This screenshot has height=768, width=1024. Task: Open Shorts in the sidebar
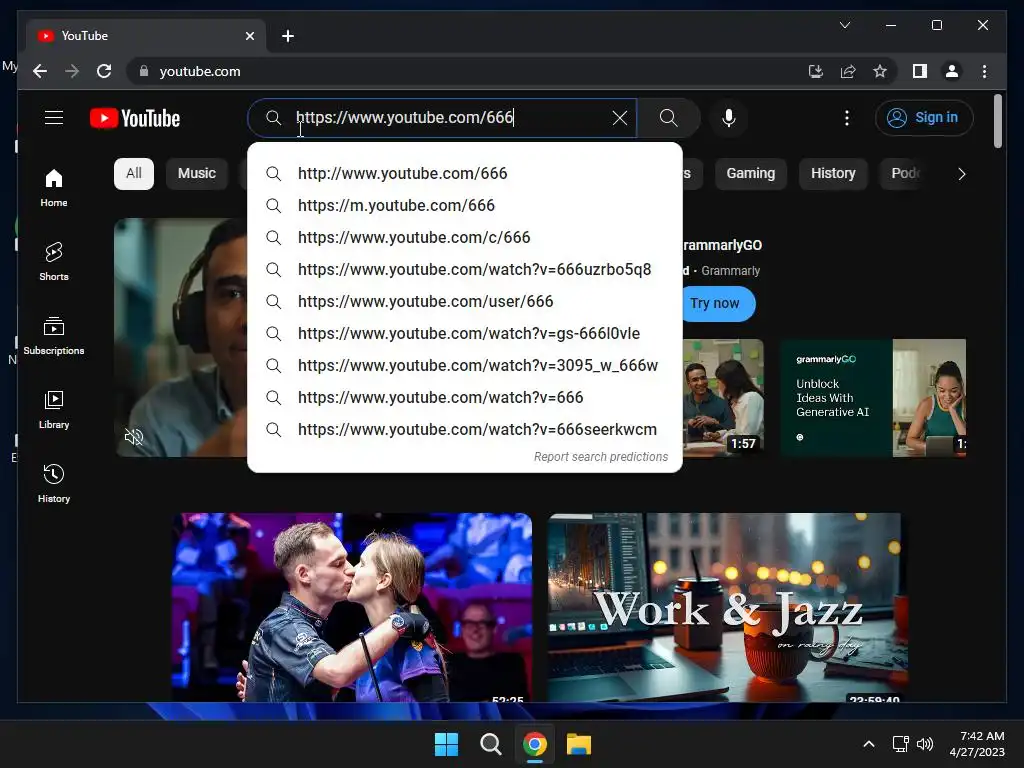coord(54,262)
